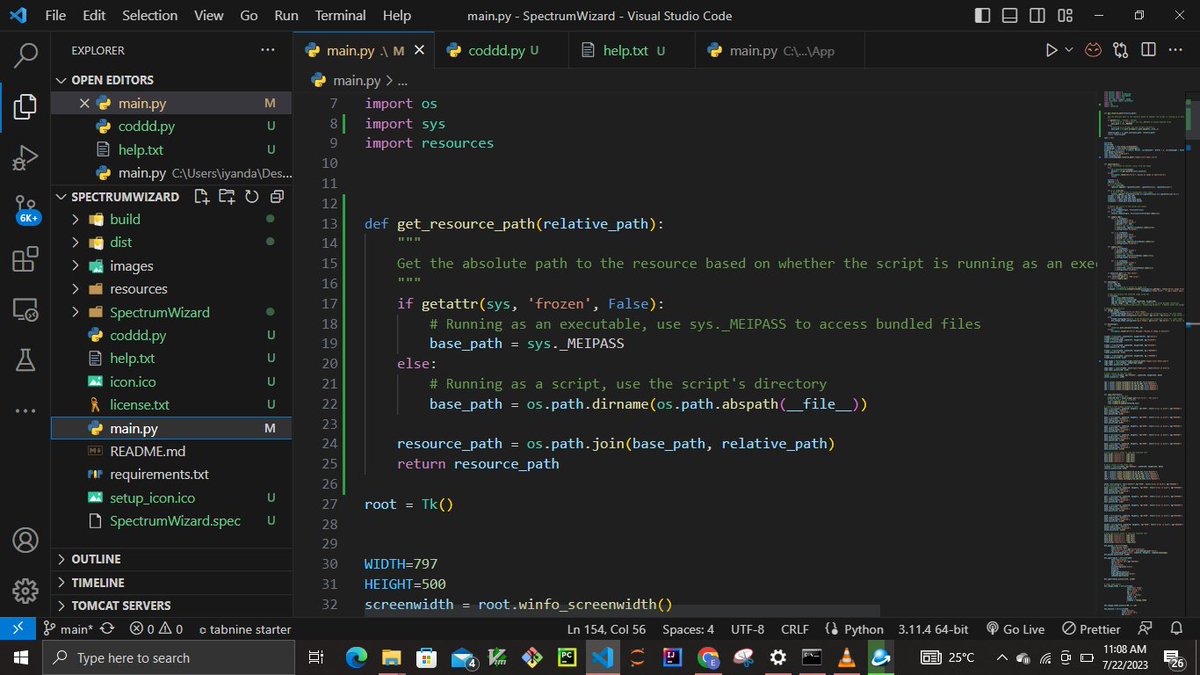
Task: Toggle the primary side bar
Action: (983, 16)
